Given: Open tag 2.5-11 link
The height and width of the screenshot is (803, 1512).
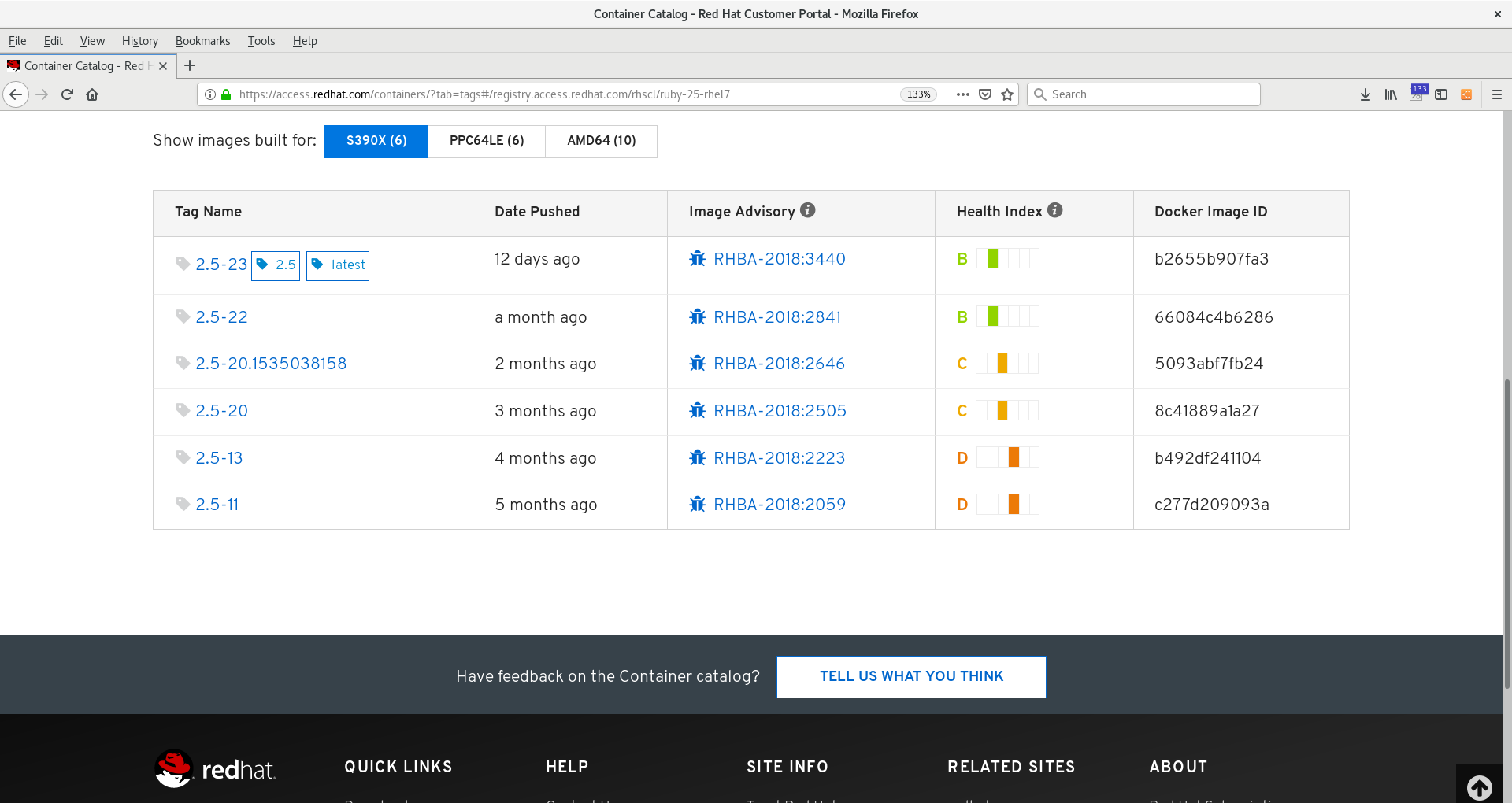Looking at the screenshot, I should [x=217, y=505].
